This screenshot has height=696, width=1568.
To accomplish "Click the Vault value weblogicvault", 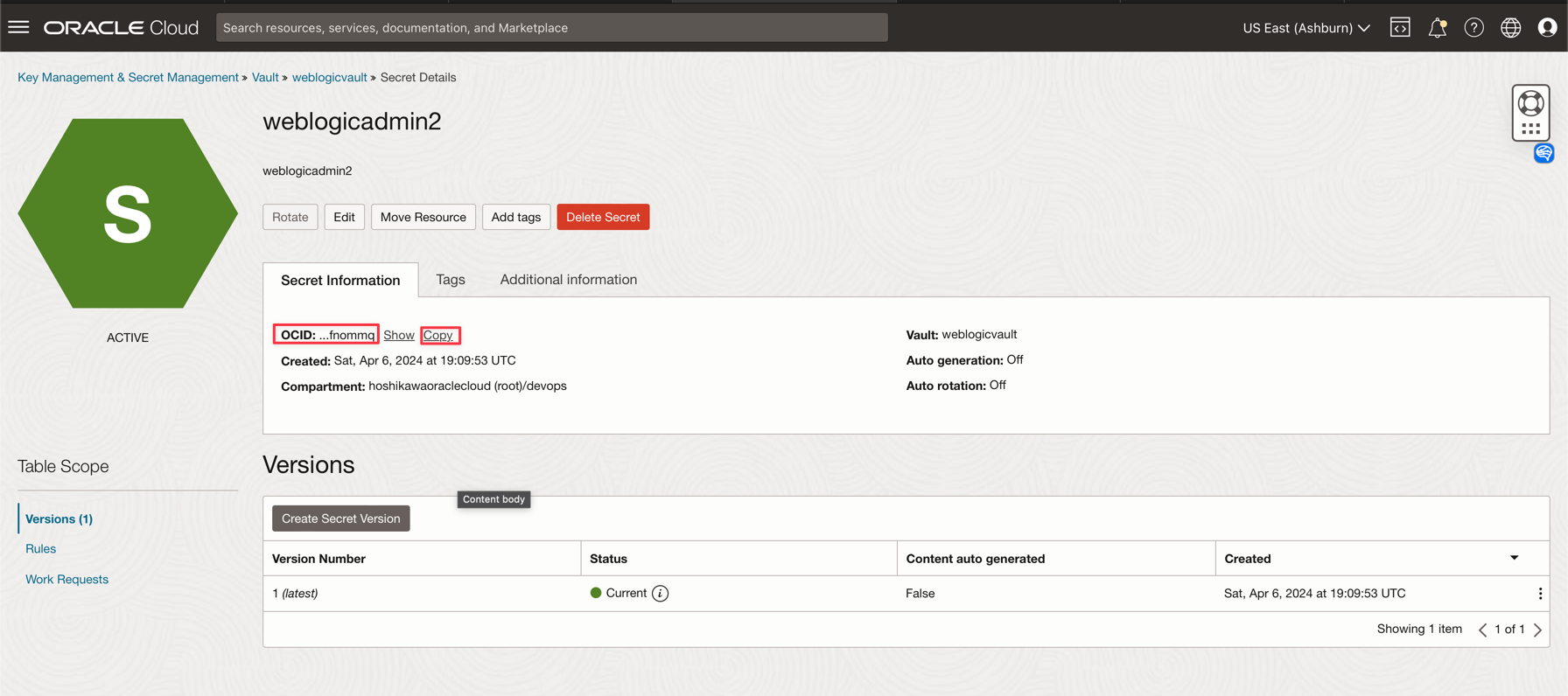I will [979, 335].
